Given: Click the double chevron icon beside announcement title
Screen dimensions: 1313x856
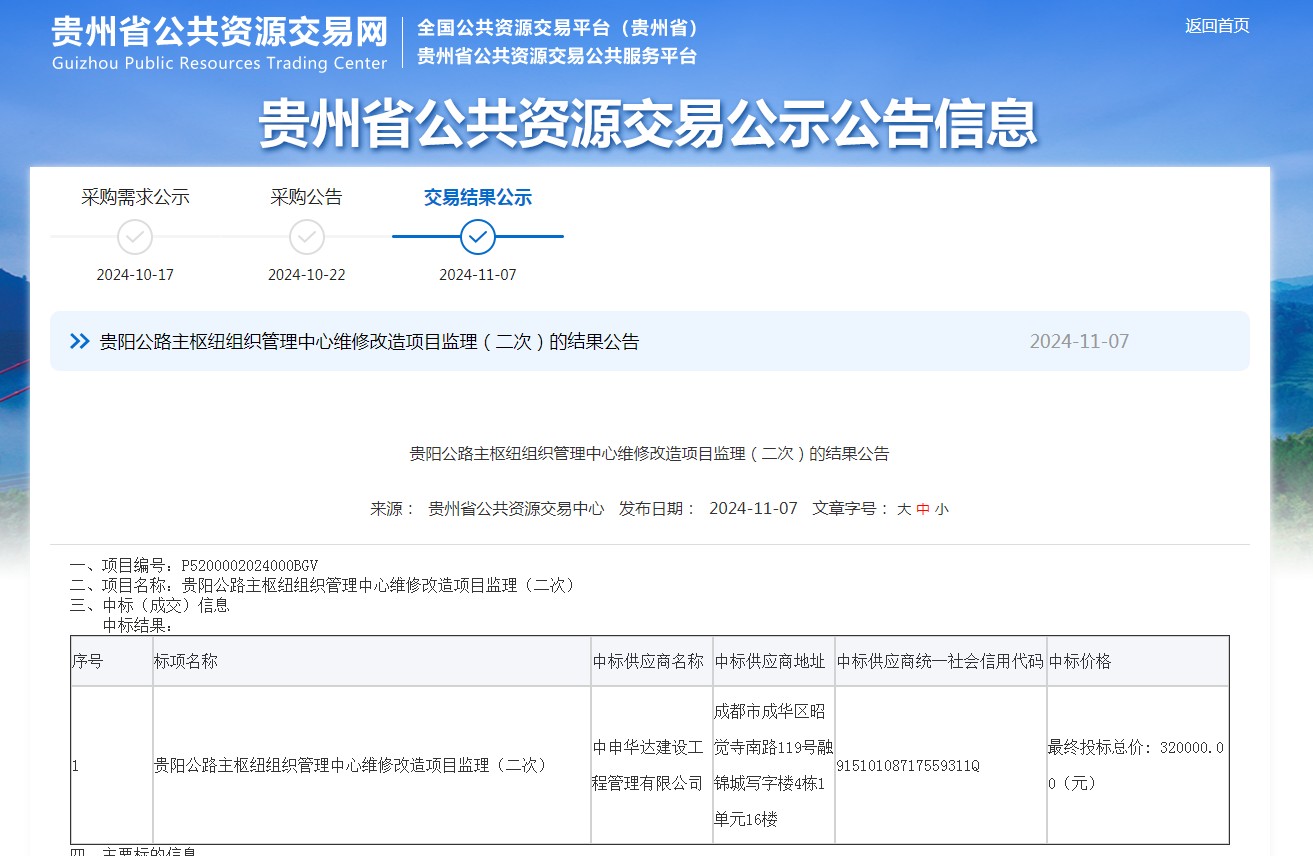Looking at the screenshot, I should [x=80, y=342].
